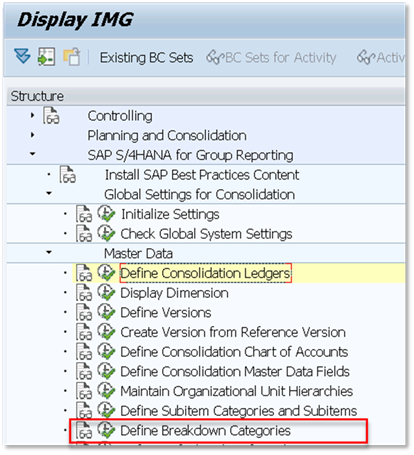
Task: Execute Define Consolidation Chart of Accounts icon
Action: coord(106,351)
